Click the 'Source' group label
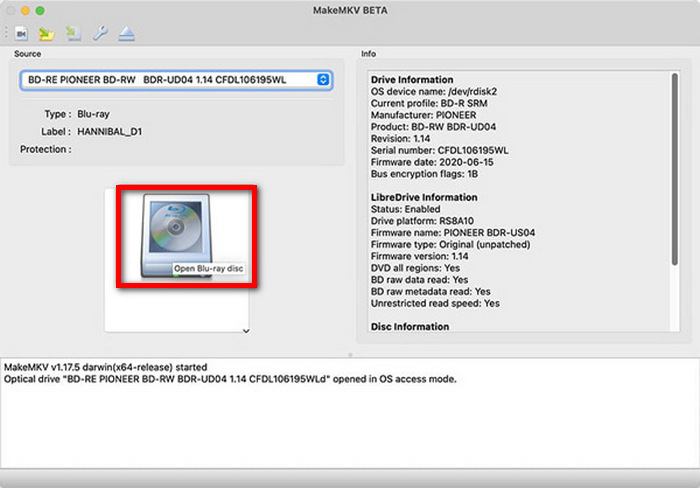This screenshot has width=700, height=488. point(28,54)
